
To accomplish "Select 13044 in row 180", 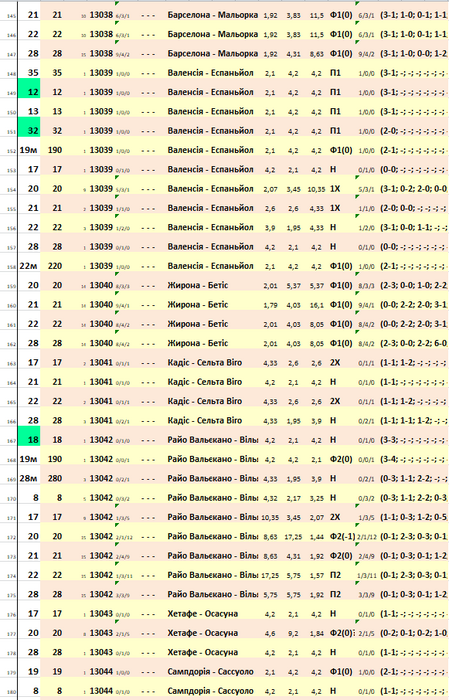I will [x=101, y=691].
